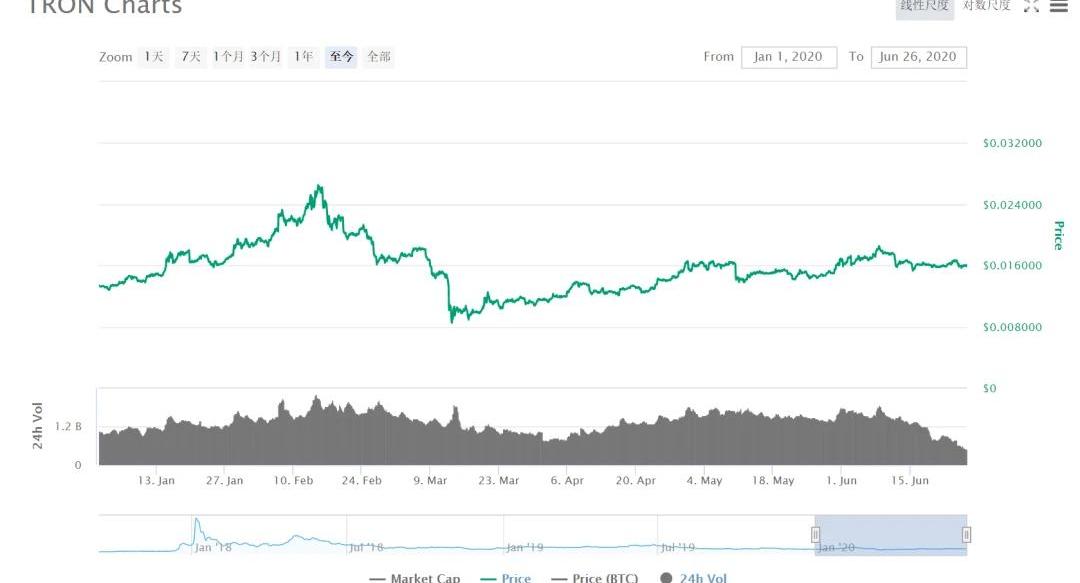Open the chart hamburger context menu
This screenshot has height=583, width=1080.
coord(1059,6)
